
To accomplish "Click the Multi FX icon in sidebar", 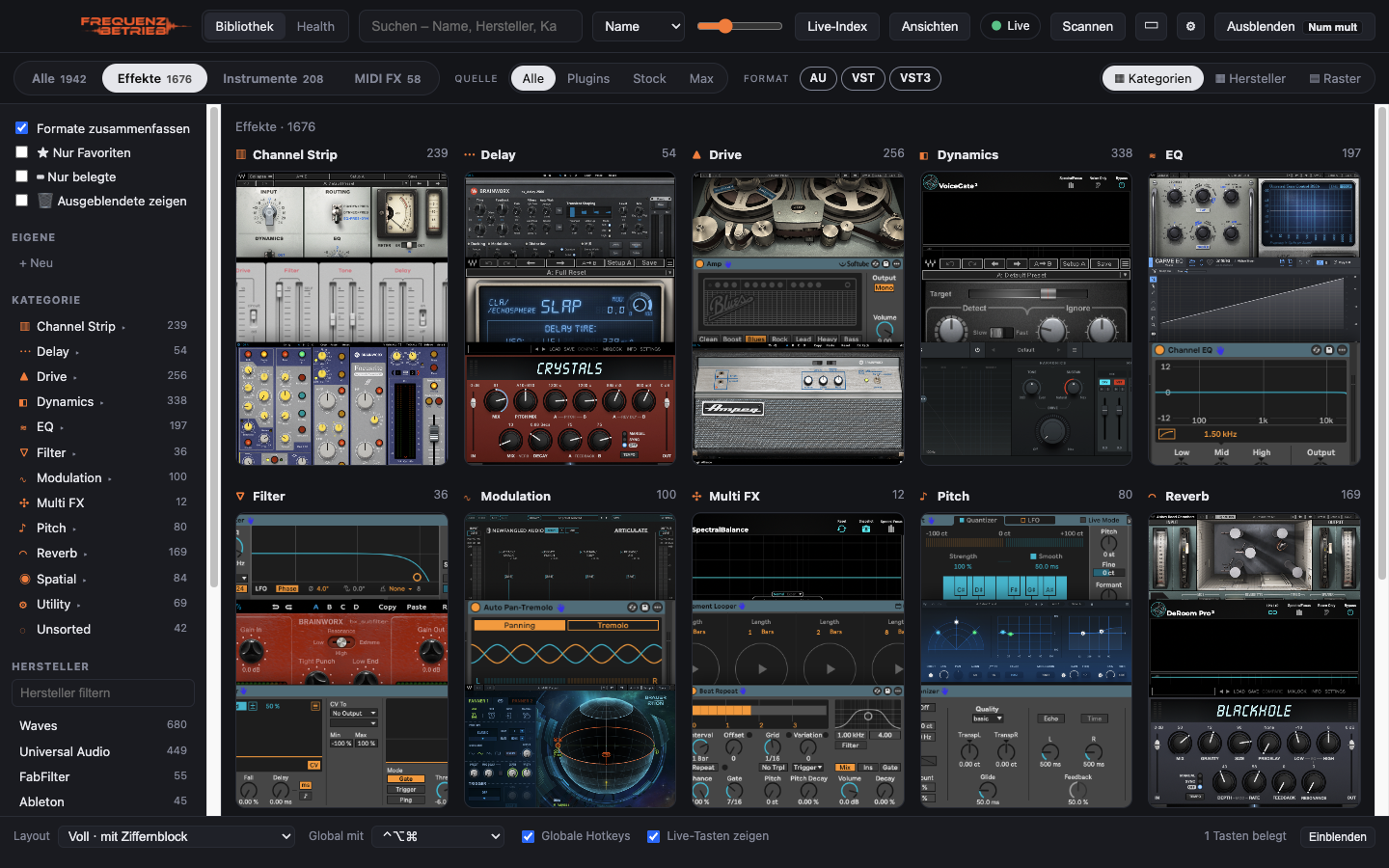I will (24, 503).
